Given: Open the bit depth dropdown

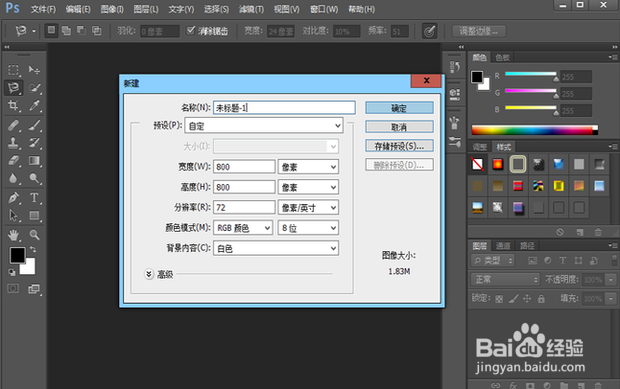Looking at the screenshot, I should (x=308, y=228).
